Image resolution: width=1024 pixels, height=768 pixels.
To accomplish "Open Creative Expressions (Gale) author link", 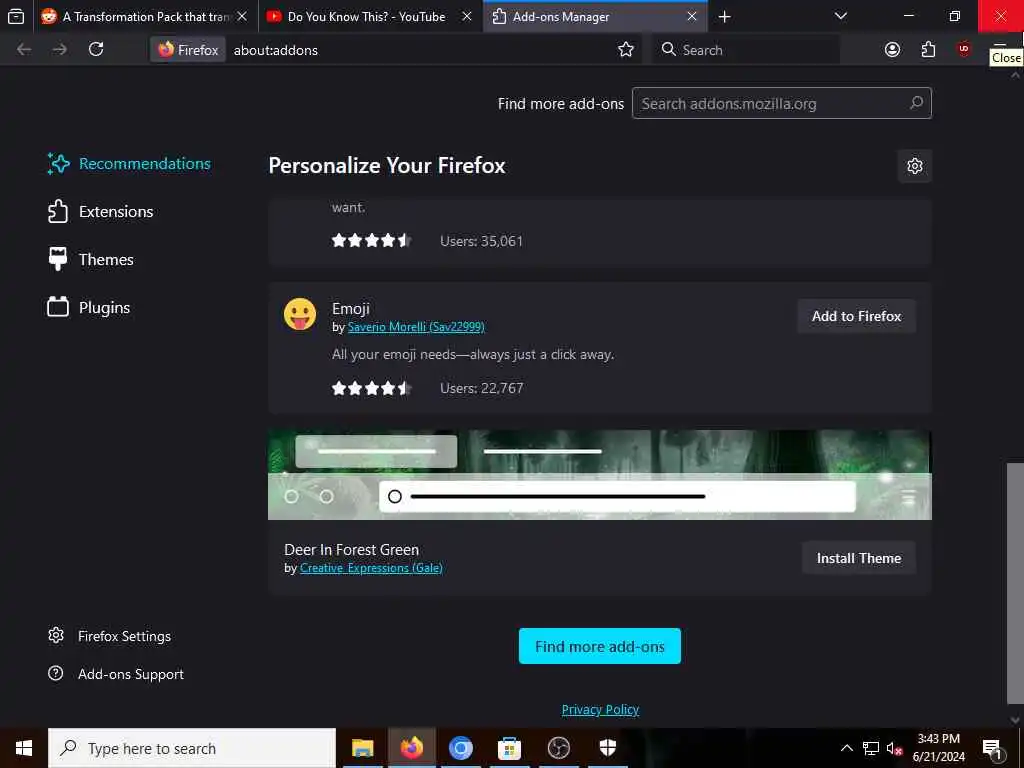I will point(371,568).
